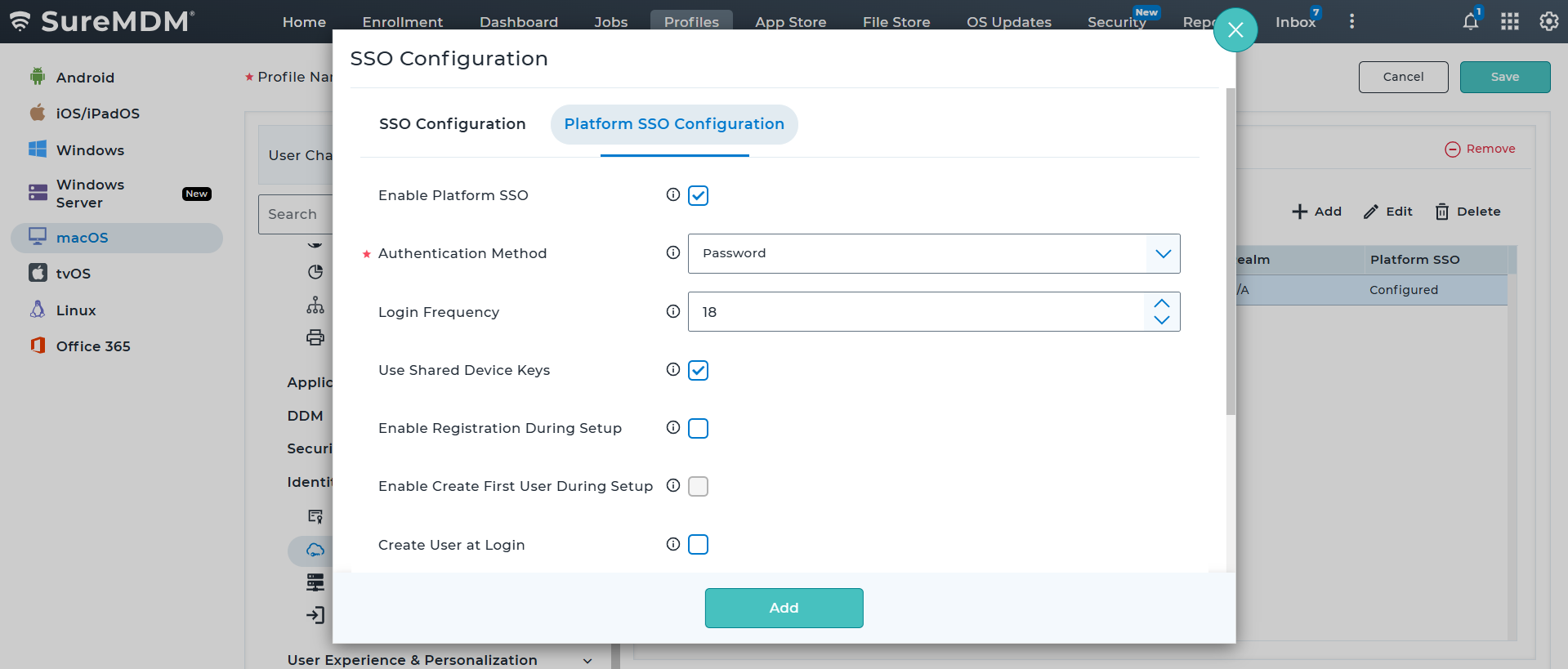Click the info icon beside Enable Platform SSO
The height and width of the screenshot is (669, 1568).
pyautogui.click(x=673, y=194)
